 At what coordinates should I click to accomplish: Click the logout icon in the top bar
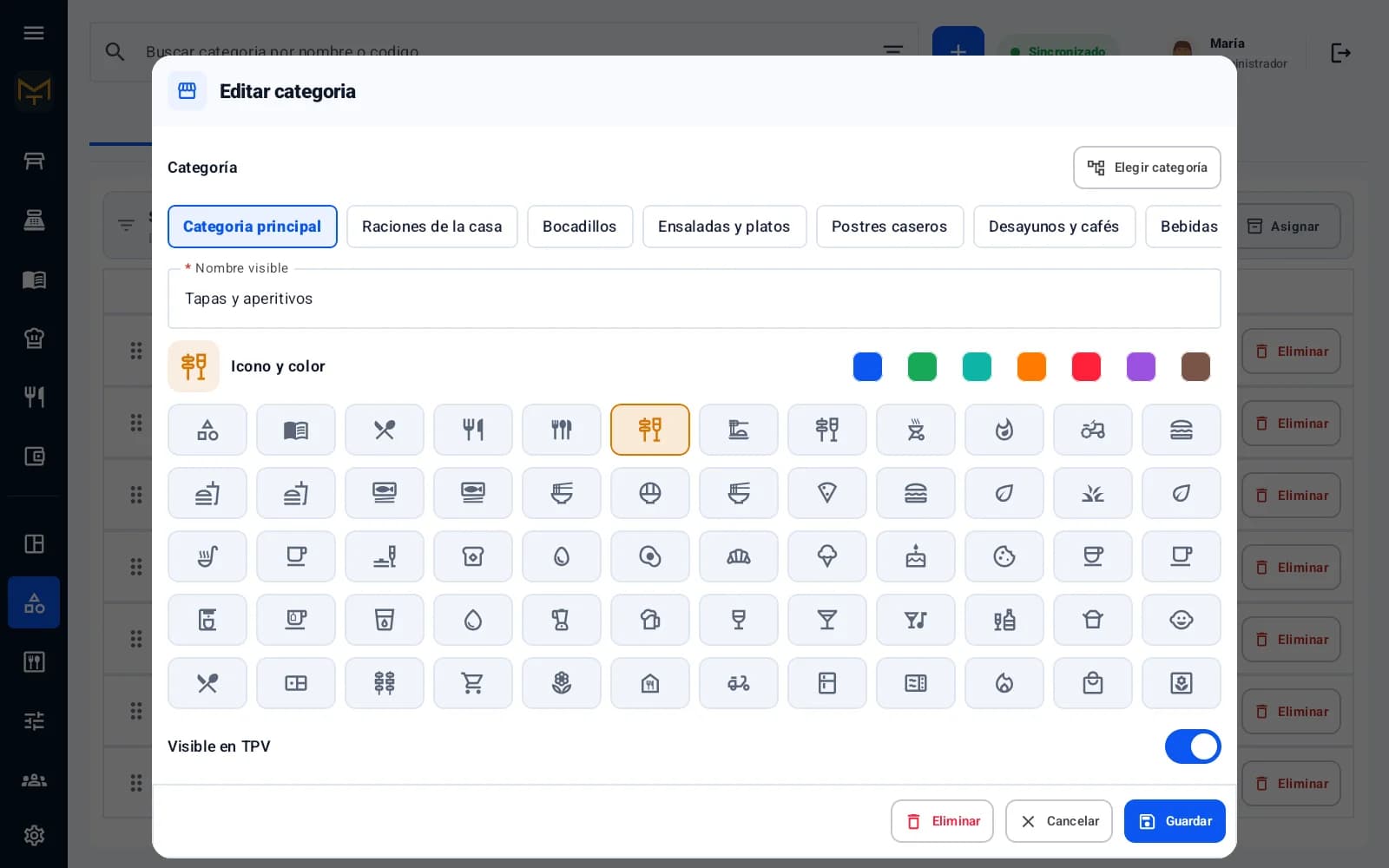1340,53
